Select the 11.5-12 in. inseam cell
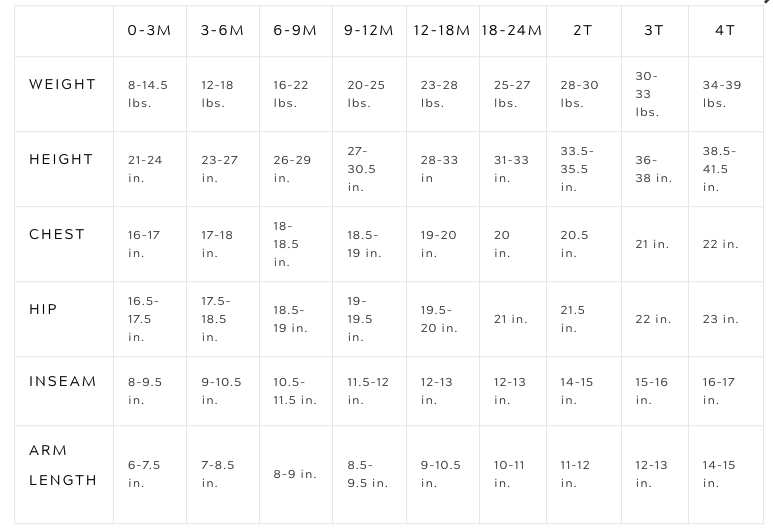 [367, 391]
